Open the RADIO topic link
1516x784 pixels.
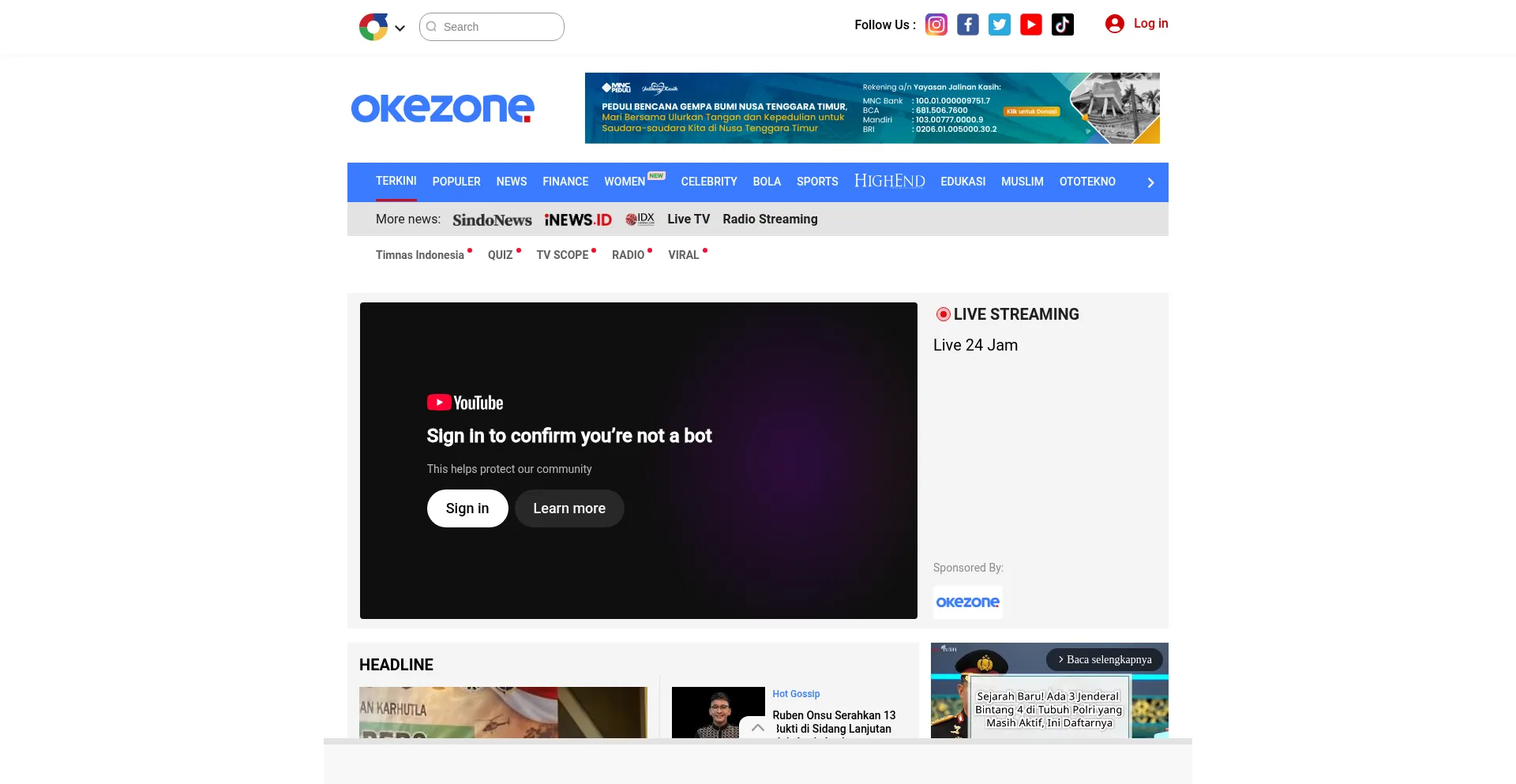coord(629,255)
